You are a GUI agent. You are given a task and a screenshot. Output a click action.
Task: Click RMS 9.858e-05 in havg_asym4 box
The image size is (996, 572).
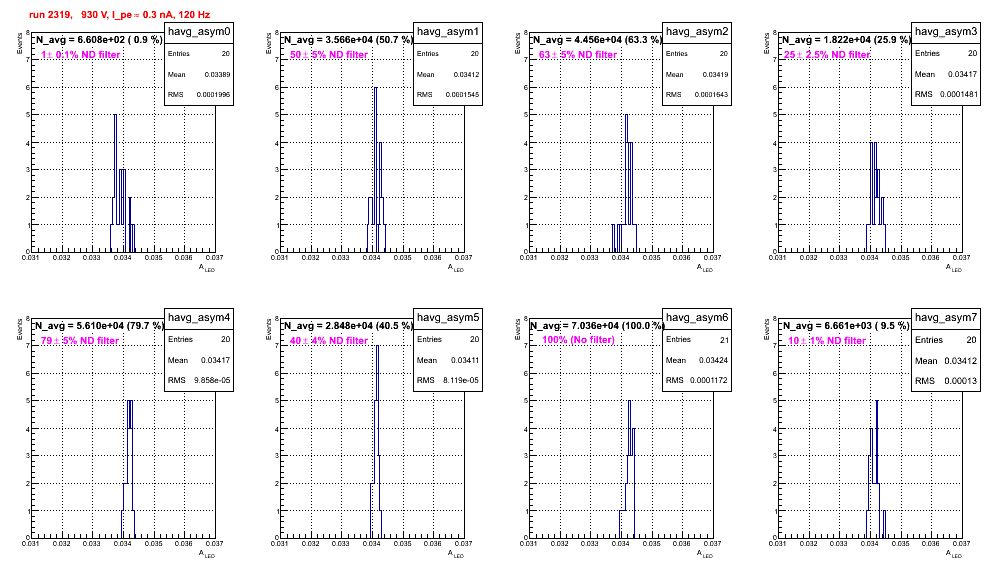click(x=199, y=380)
